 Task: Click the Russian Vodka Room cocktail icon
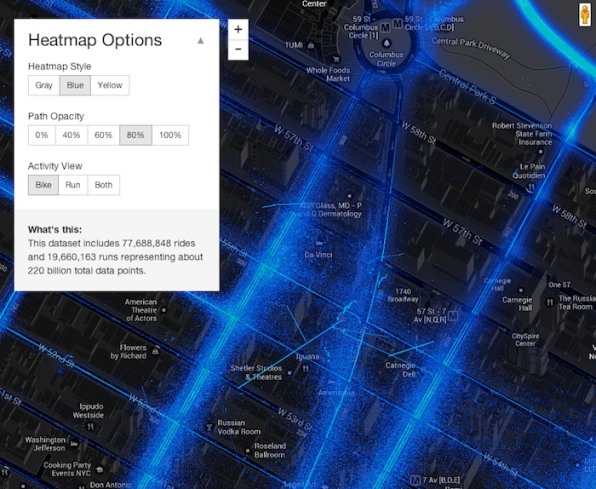[x=209, y=427]
